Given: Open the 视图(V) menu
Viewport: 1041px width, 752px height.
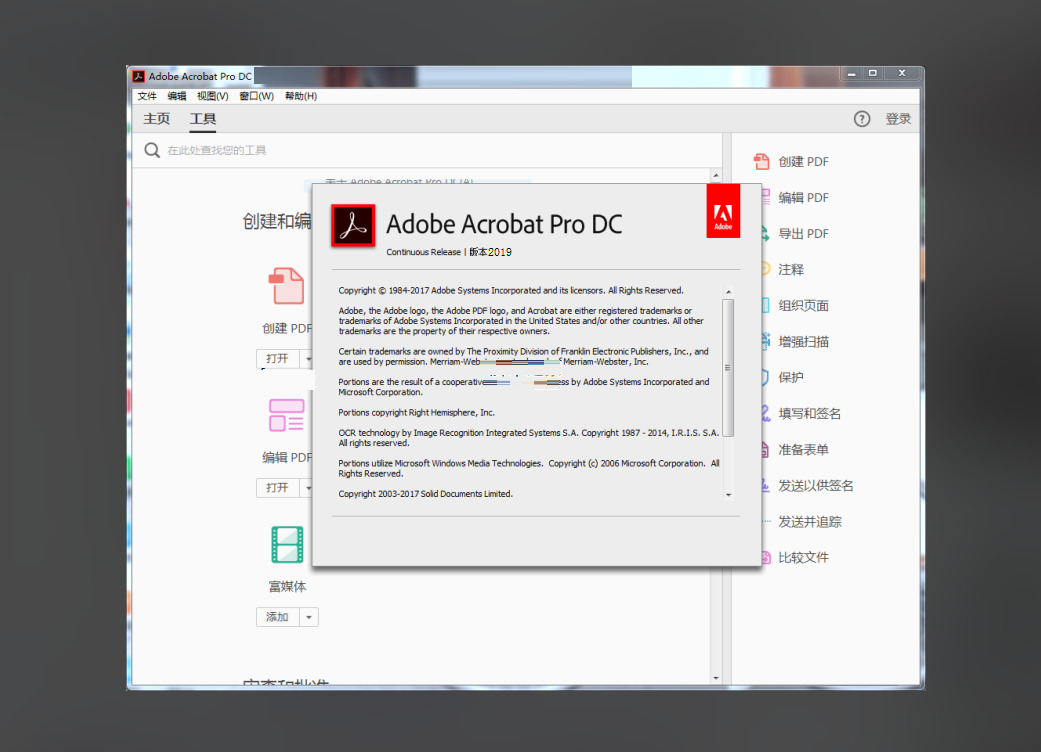Looking at the screenshot, I should [x=212, y=96].
